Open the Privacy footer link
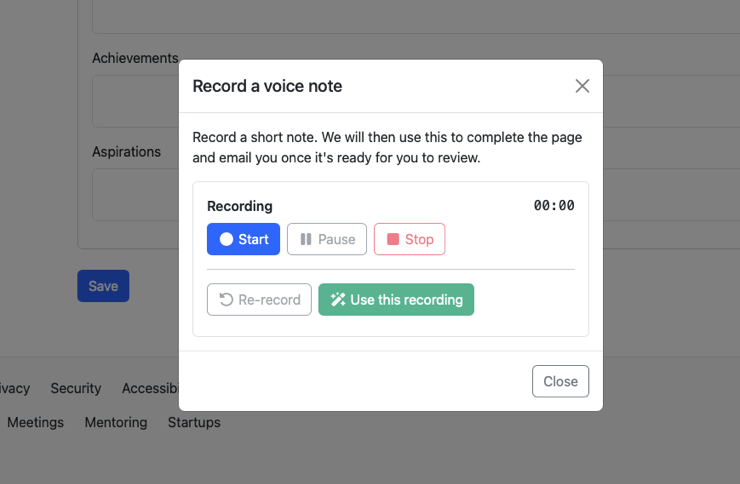The width and height of the screenshot is (740, 484). (x=14, y=388)
